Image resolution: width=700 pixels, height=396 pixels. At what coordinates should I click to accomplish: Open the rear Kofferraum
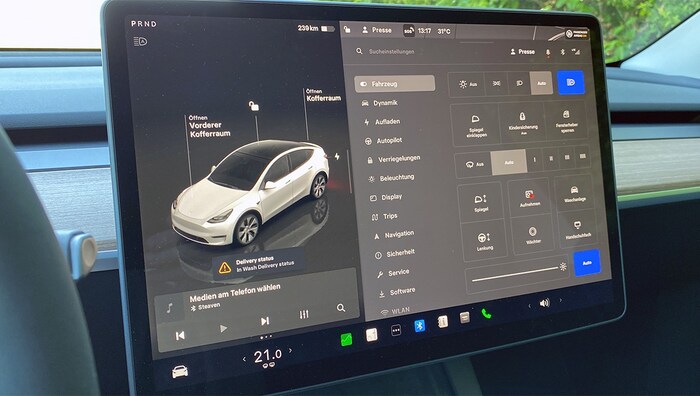(323, 95)
